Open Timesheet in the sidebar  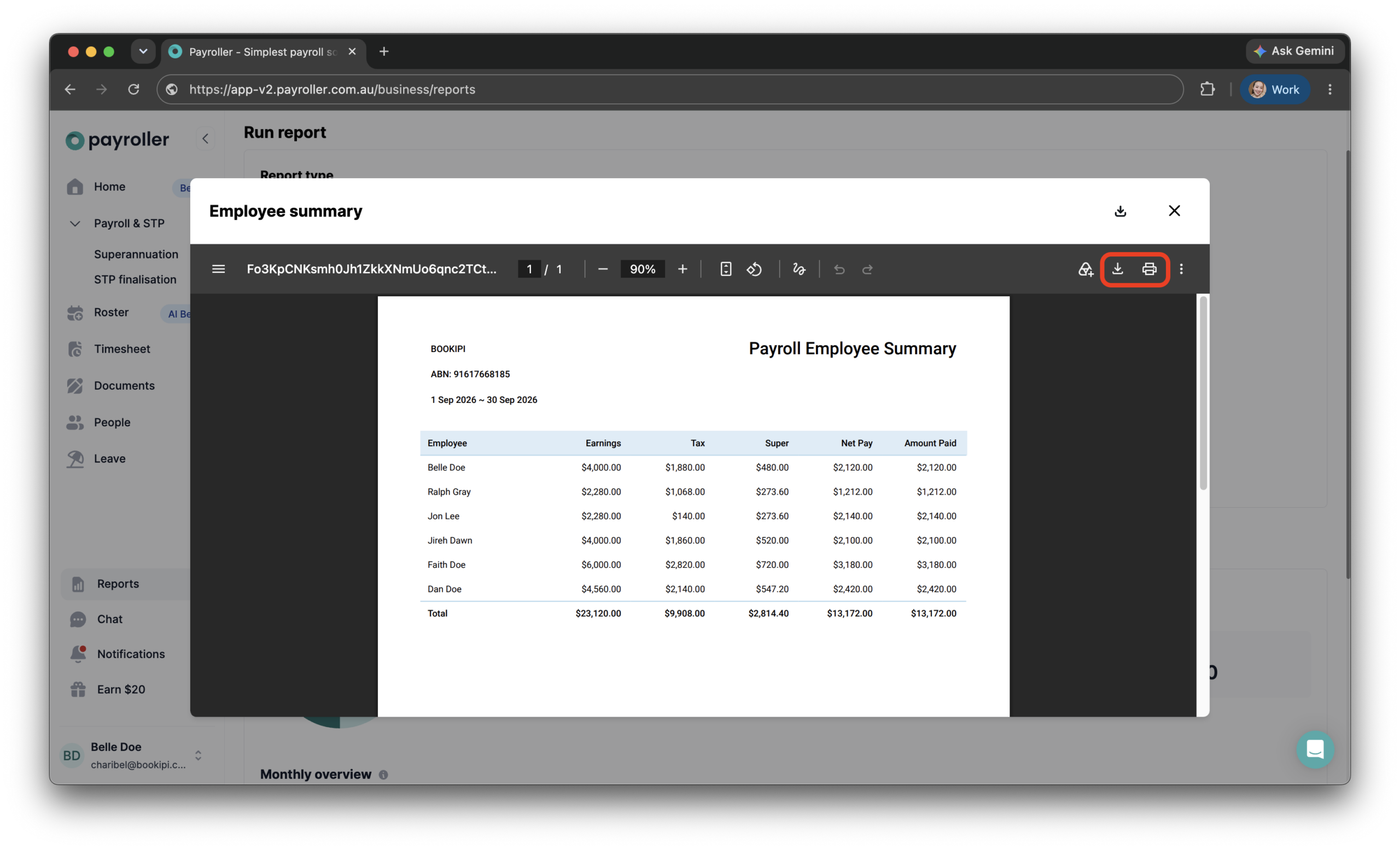point(122,349)
